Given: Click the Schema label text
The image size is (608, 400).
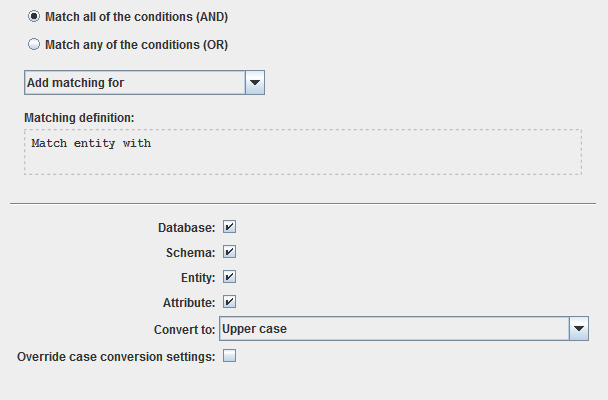Looking at the screenshot, I should coord(190,252).
